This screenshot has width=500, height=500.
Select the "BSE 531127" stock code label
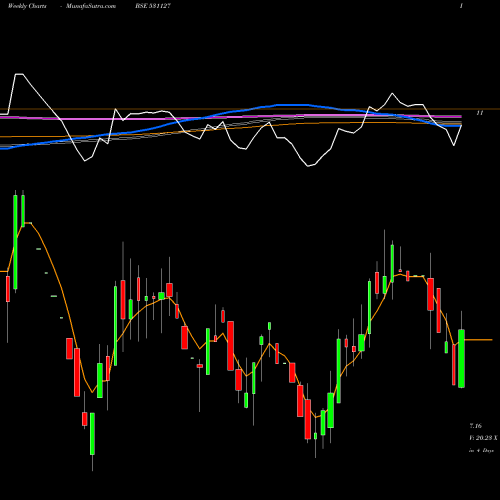click(153, 6)
